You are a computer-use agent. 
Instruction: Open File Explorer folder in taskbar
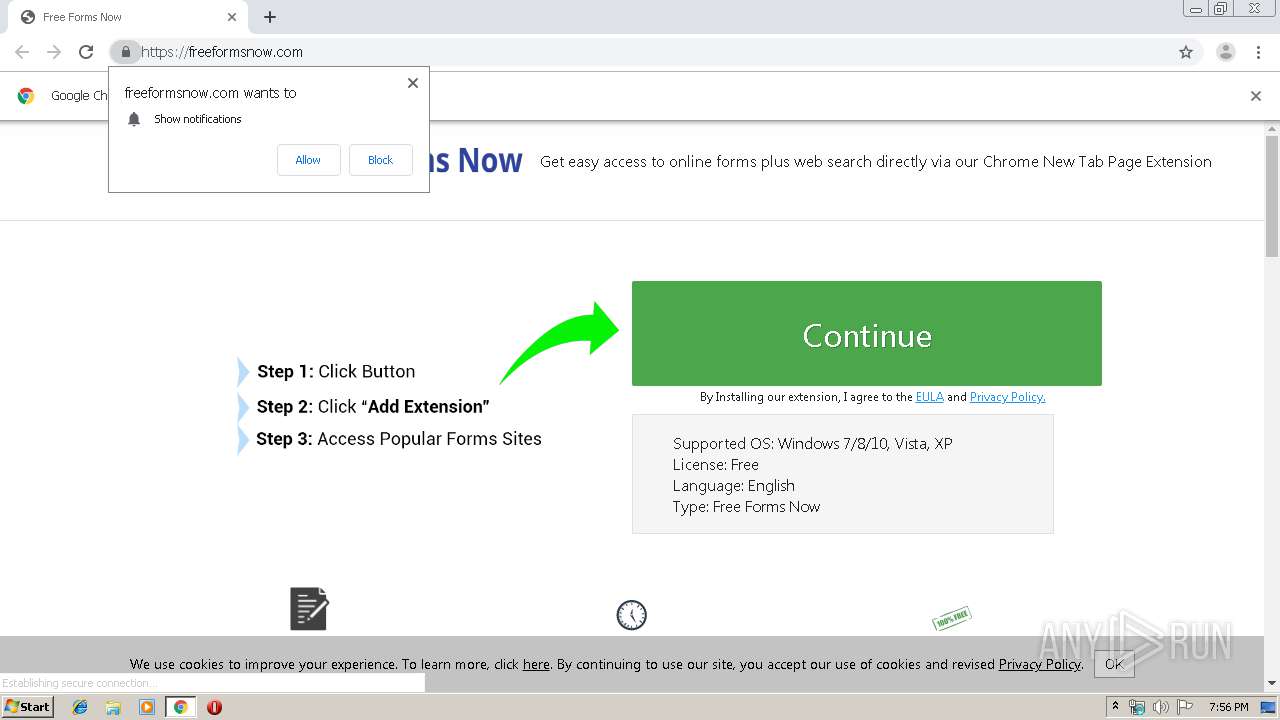coord(113,707)
